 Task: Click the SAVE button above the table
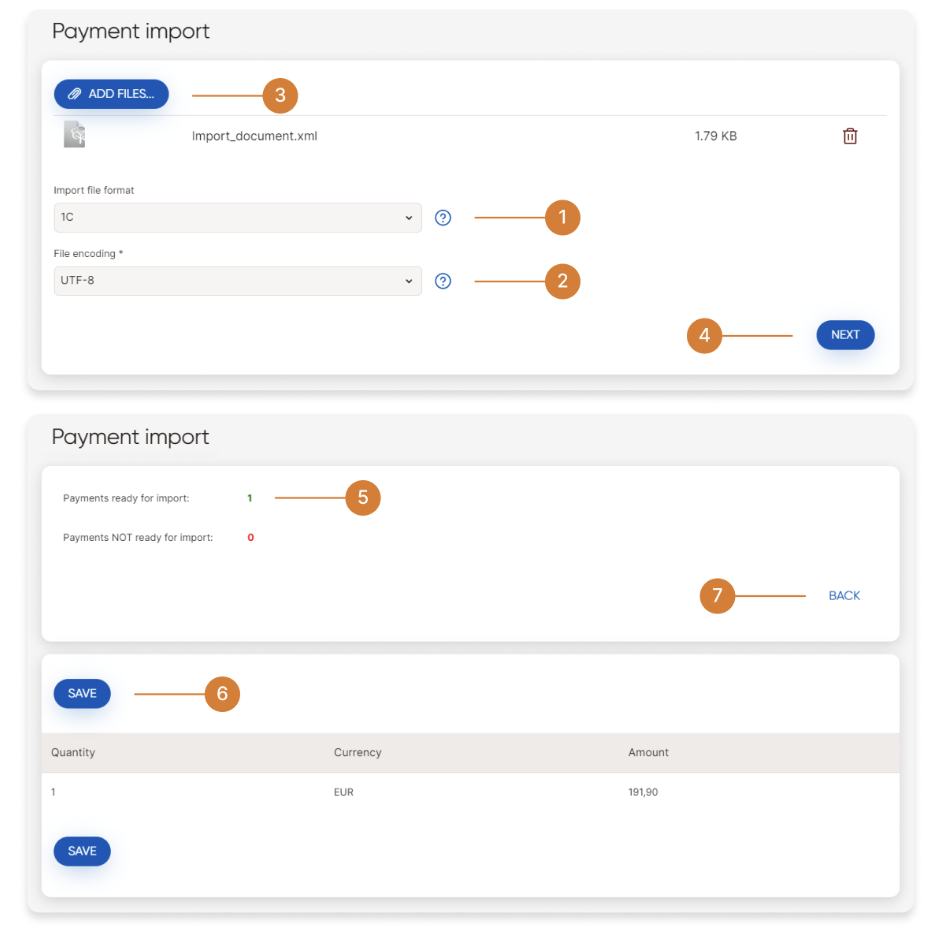pos(82,694)
